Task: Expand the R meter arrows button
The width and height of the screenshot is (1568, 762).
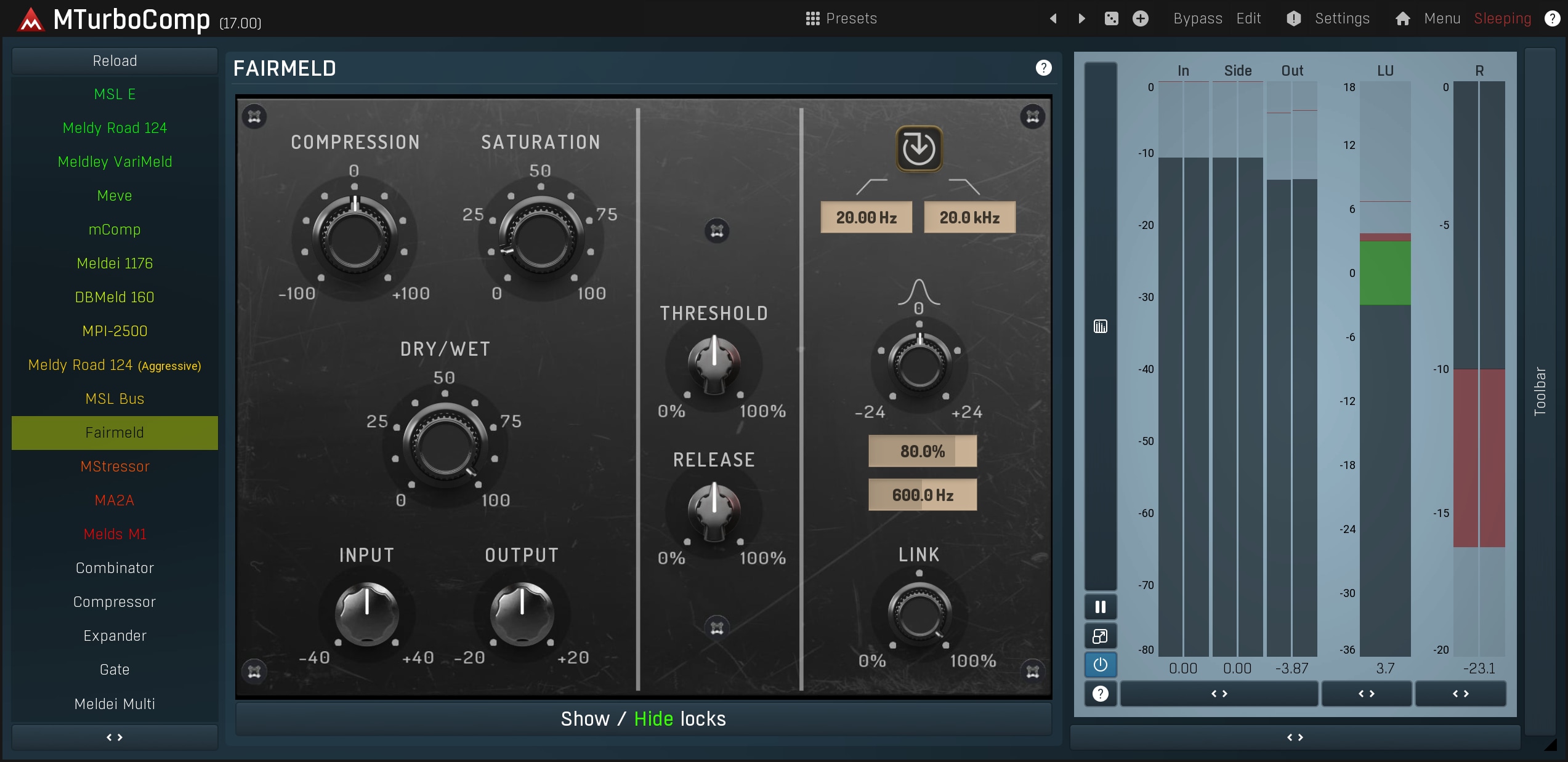Action: click(1460, 694)
